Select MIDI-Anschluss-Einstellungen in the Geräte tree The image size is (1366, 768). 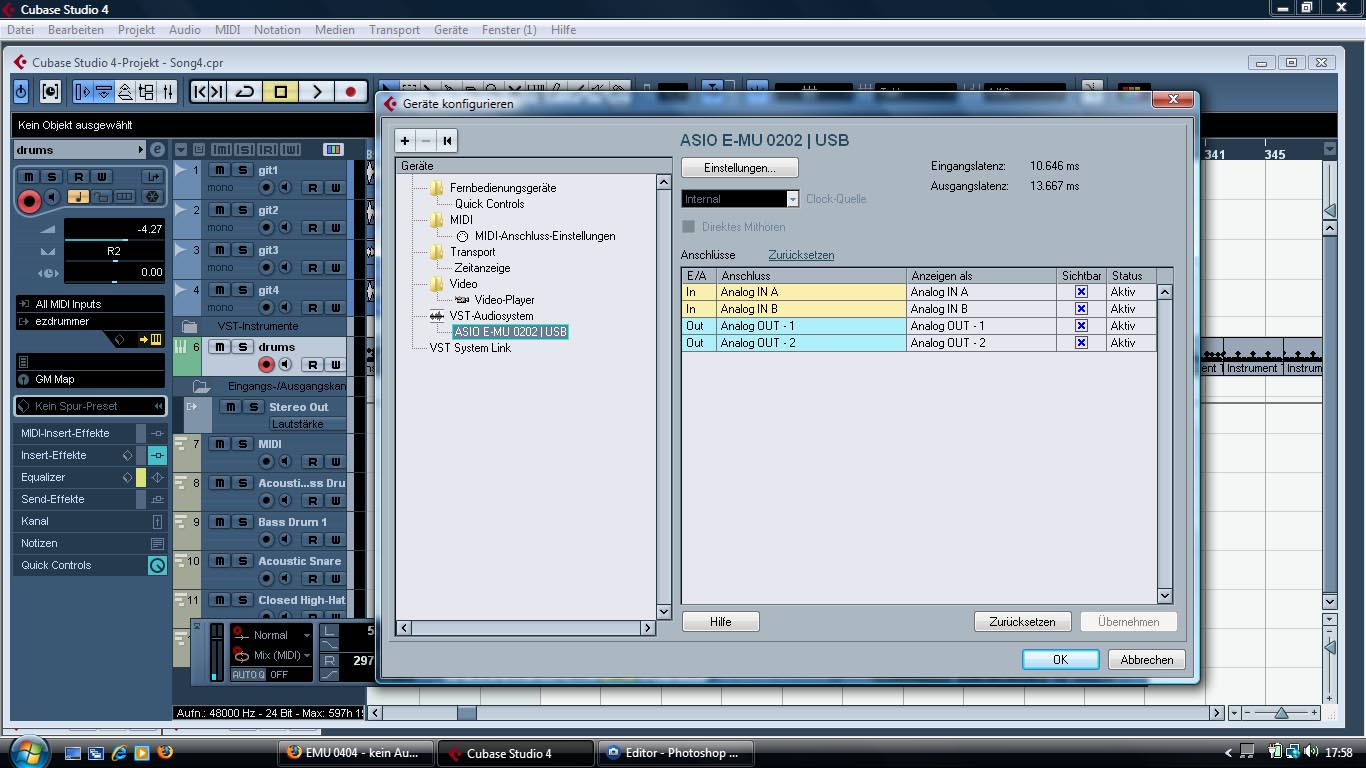coord(545,236)
